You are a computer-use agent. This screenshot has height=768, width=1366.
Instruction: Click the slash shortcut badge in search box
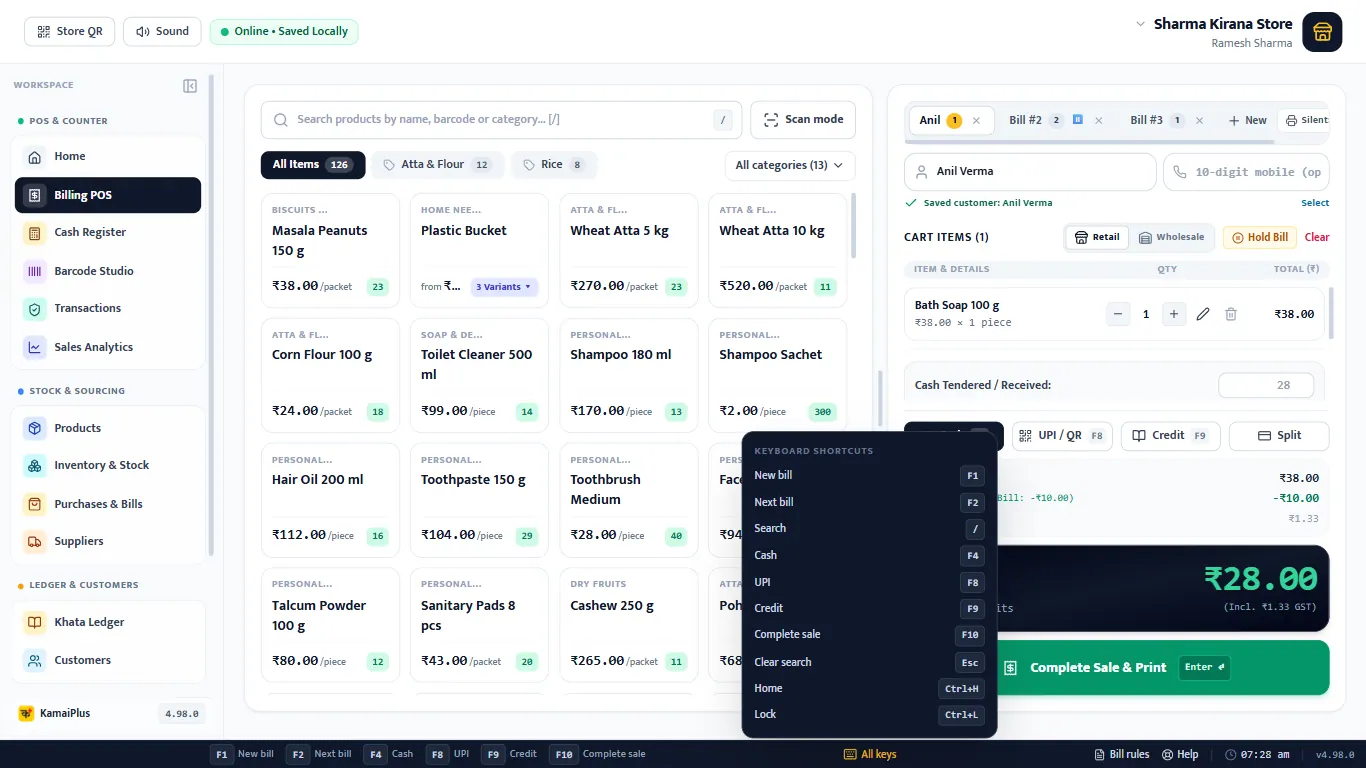(723, 120)
